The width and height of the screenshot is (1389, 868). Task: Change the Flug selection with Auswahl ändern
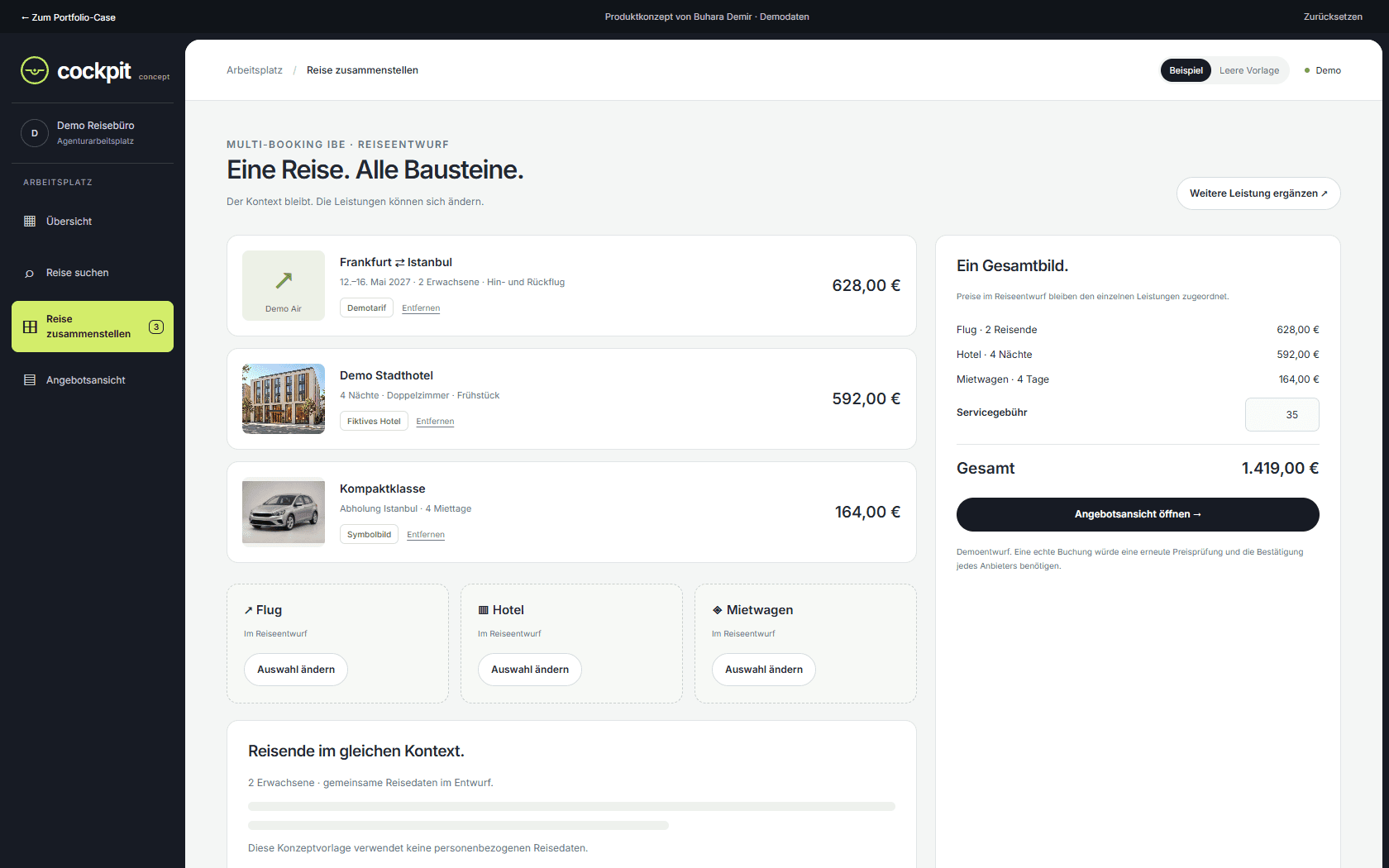[x=296, y=670]
